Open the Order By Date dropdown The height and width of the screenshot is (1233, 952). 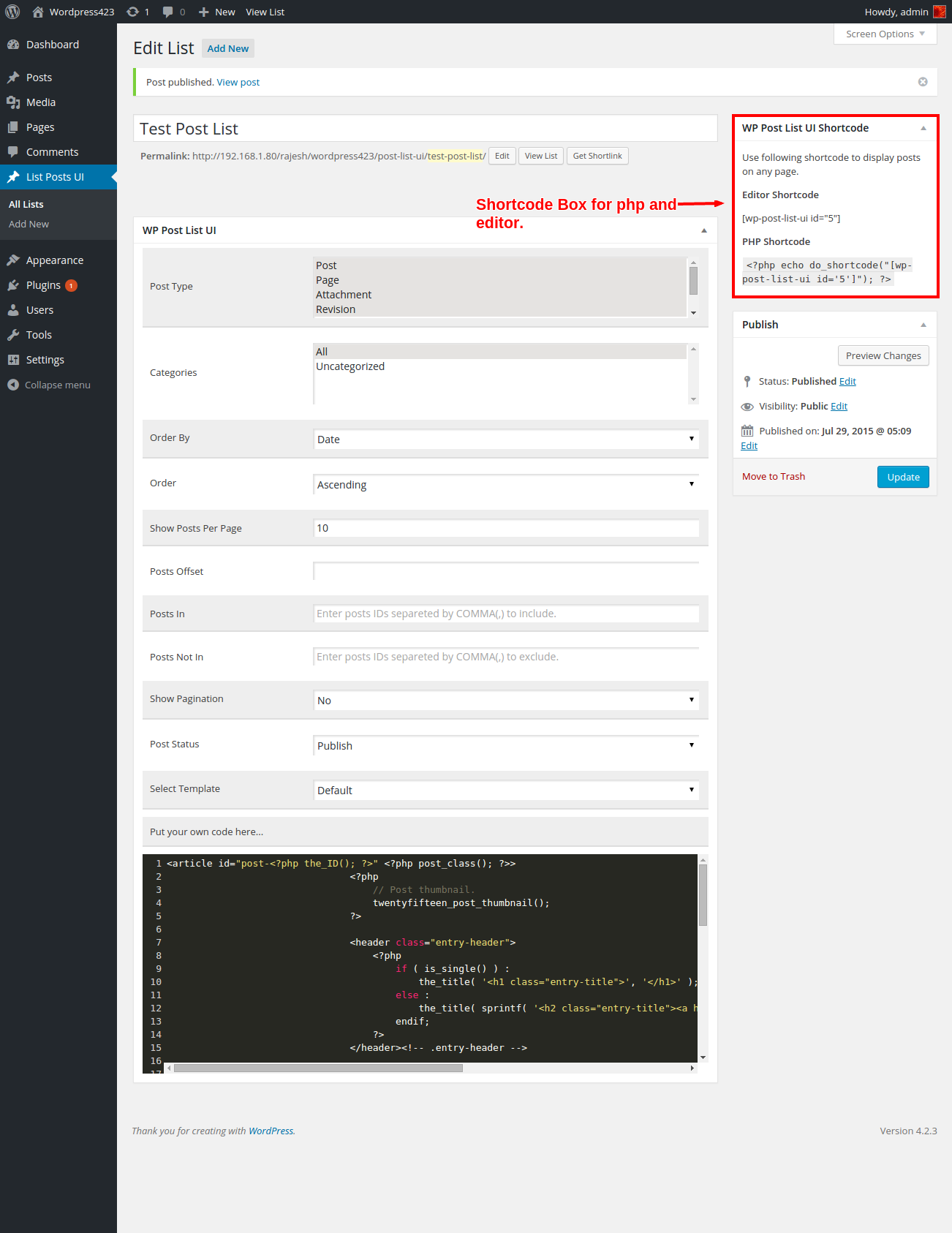(506, 439)
